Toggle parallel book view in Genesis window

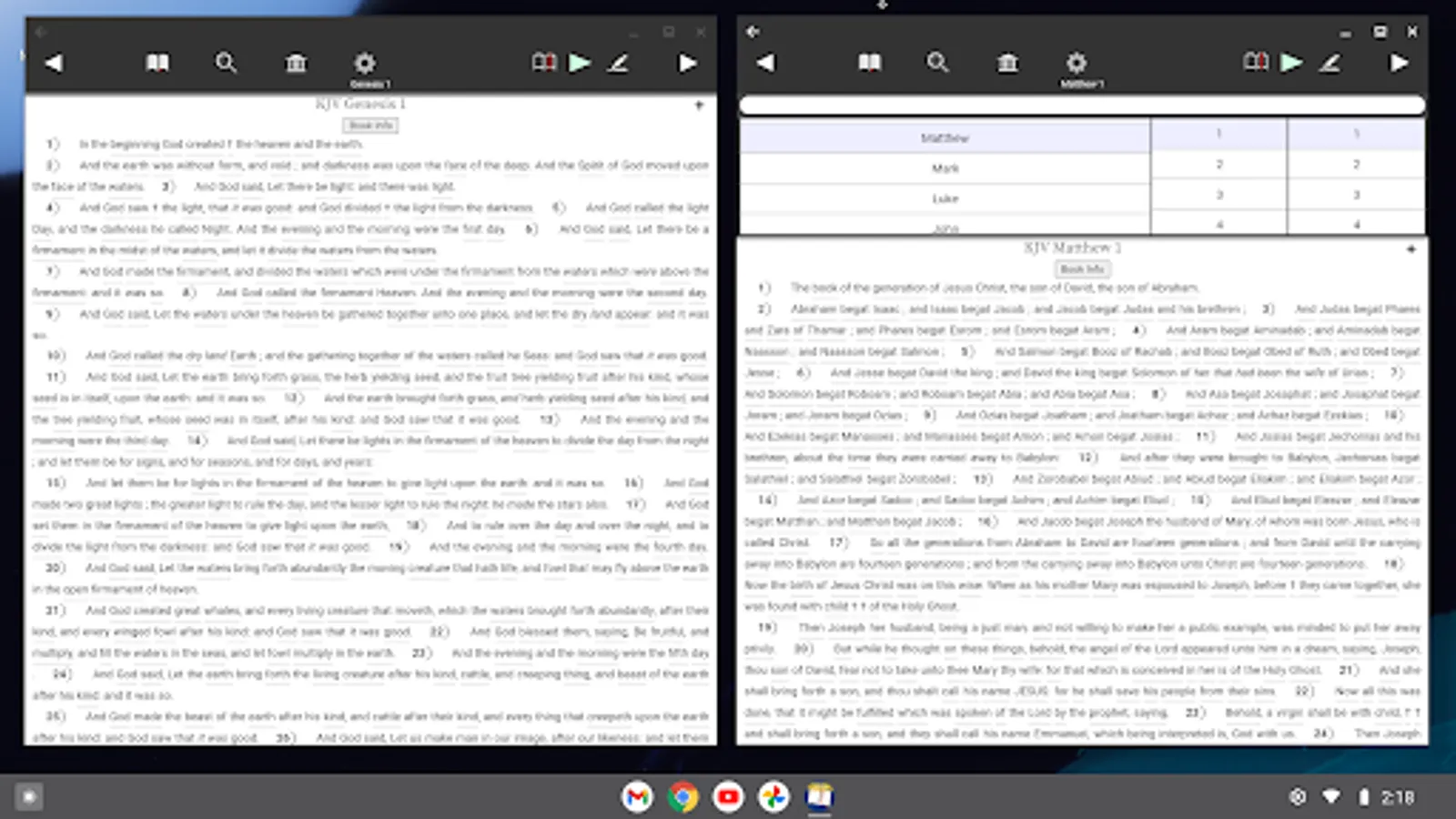(544, 63)
